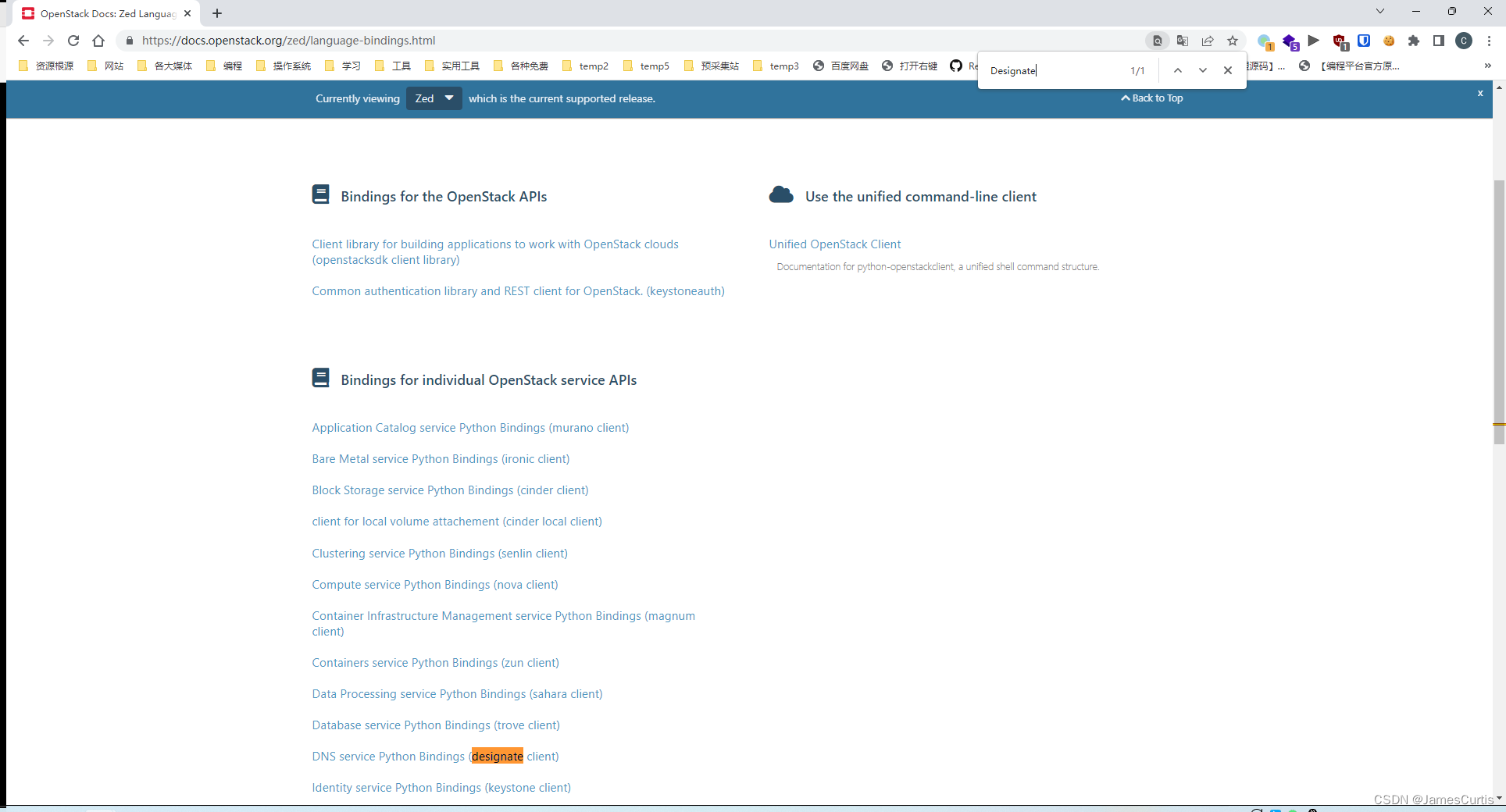The height and width of the screenshot is (812, 1506).
Task: Click the Back to Top link
Action: (x=1152, y=98)
